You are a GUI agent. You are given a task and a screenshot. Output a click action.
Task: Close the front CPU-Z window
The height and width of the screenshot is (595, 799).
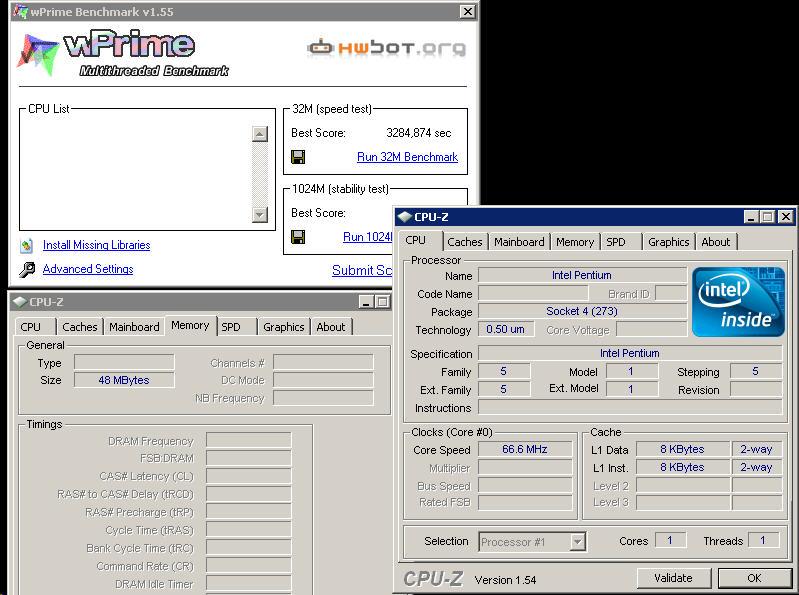[x=786, y=217]
